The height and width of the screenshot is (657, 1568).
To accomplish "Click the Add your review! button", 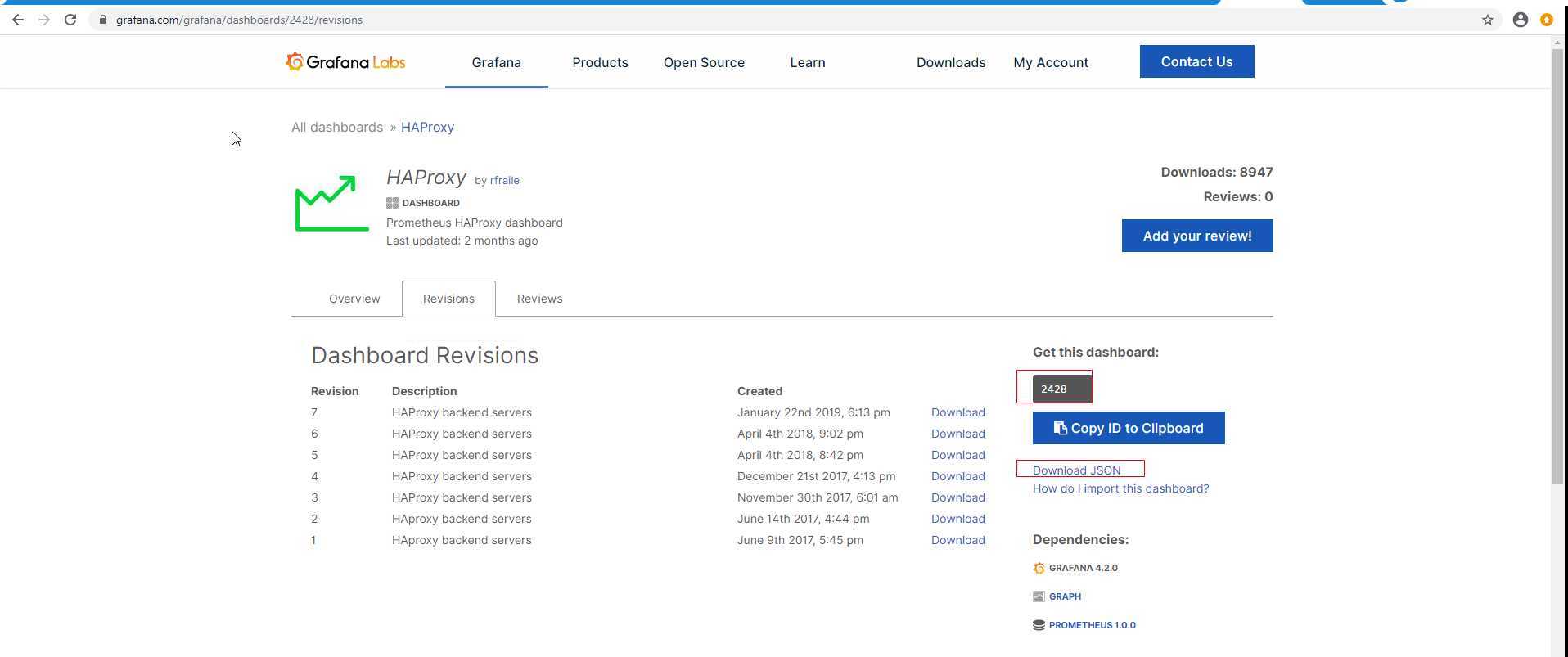I will (1197, 236).
